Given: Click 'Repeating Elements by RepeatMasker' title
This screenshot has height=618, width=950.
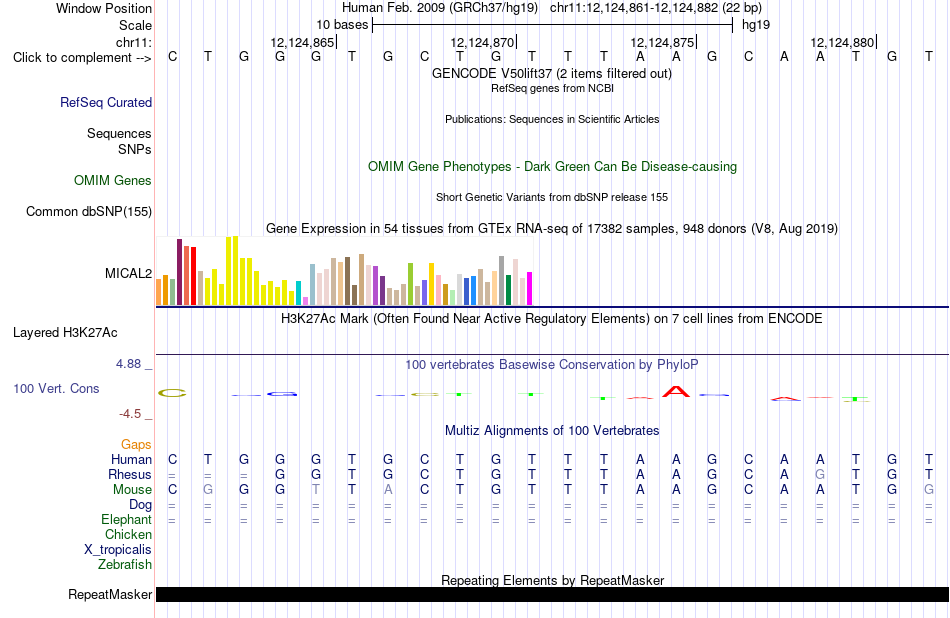Looking at the screenshot, I should coord(553,580).
